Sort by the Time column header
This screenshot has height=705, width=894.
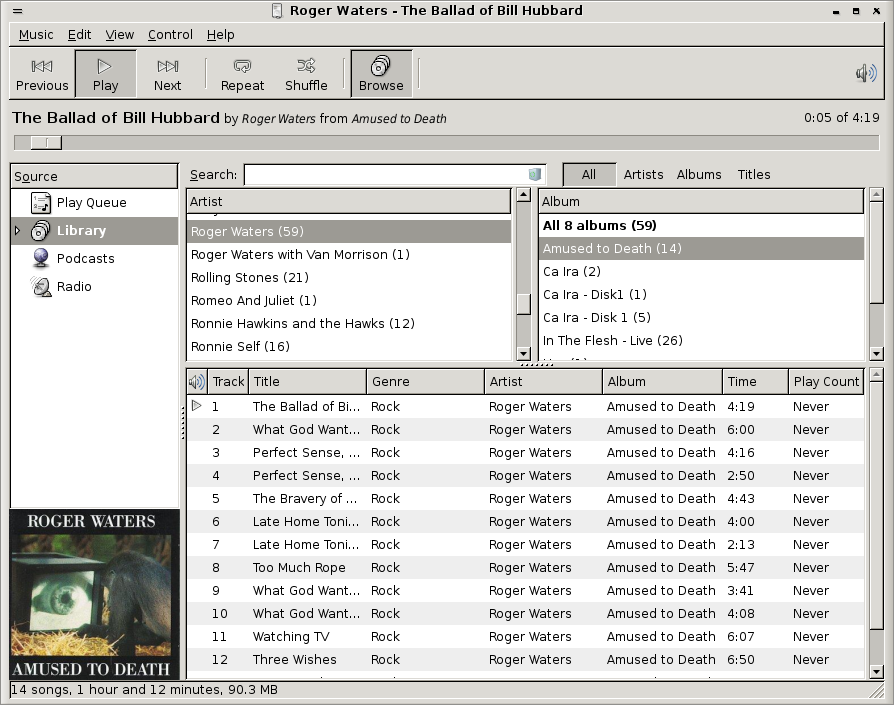point(755,381)
